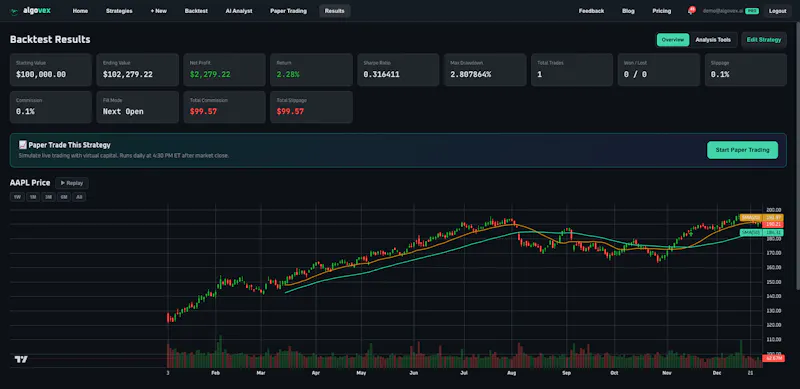
Task: Click the TradingView logo on chart
Action: click(21, 359)
